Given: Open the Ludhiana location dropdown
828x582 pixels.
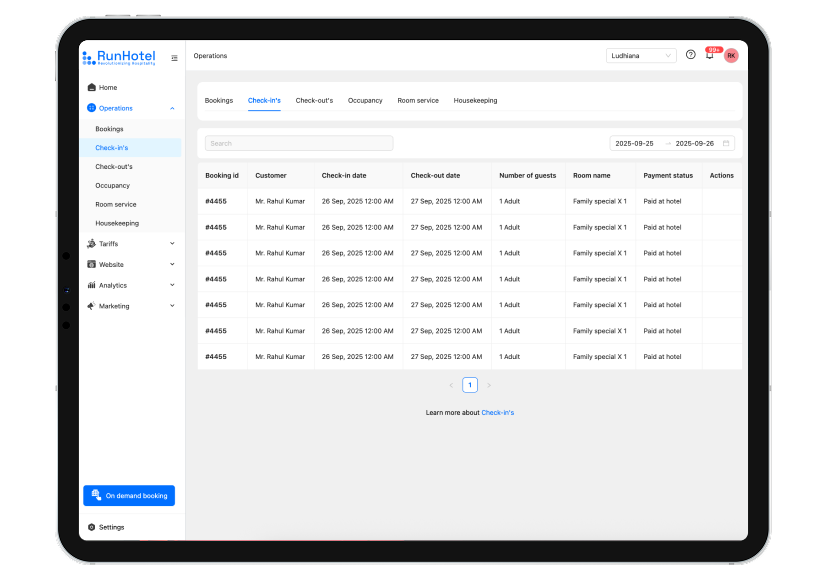Looking at the screenshot, I should (641, 55).
